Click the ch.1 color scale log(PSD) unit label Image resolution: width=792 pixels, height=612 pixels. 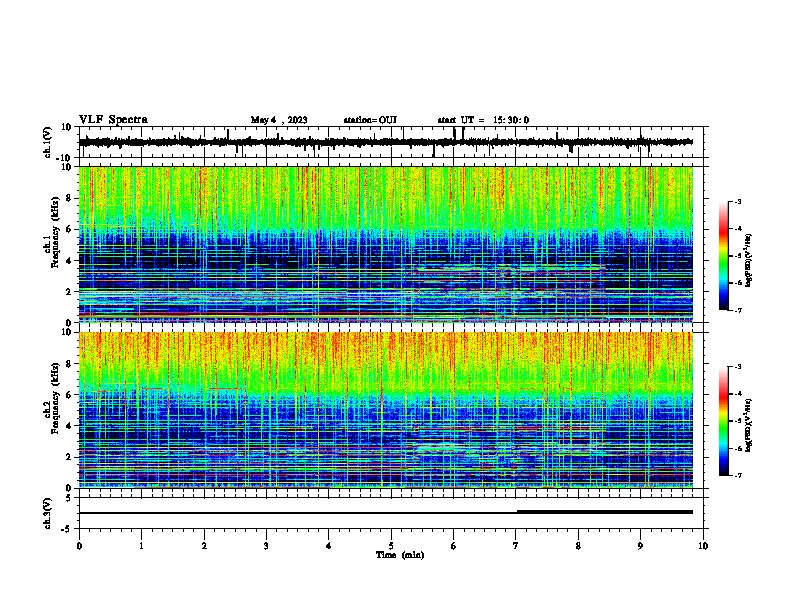(749, 260)
